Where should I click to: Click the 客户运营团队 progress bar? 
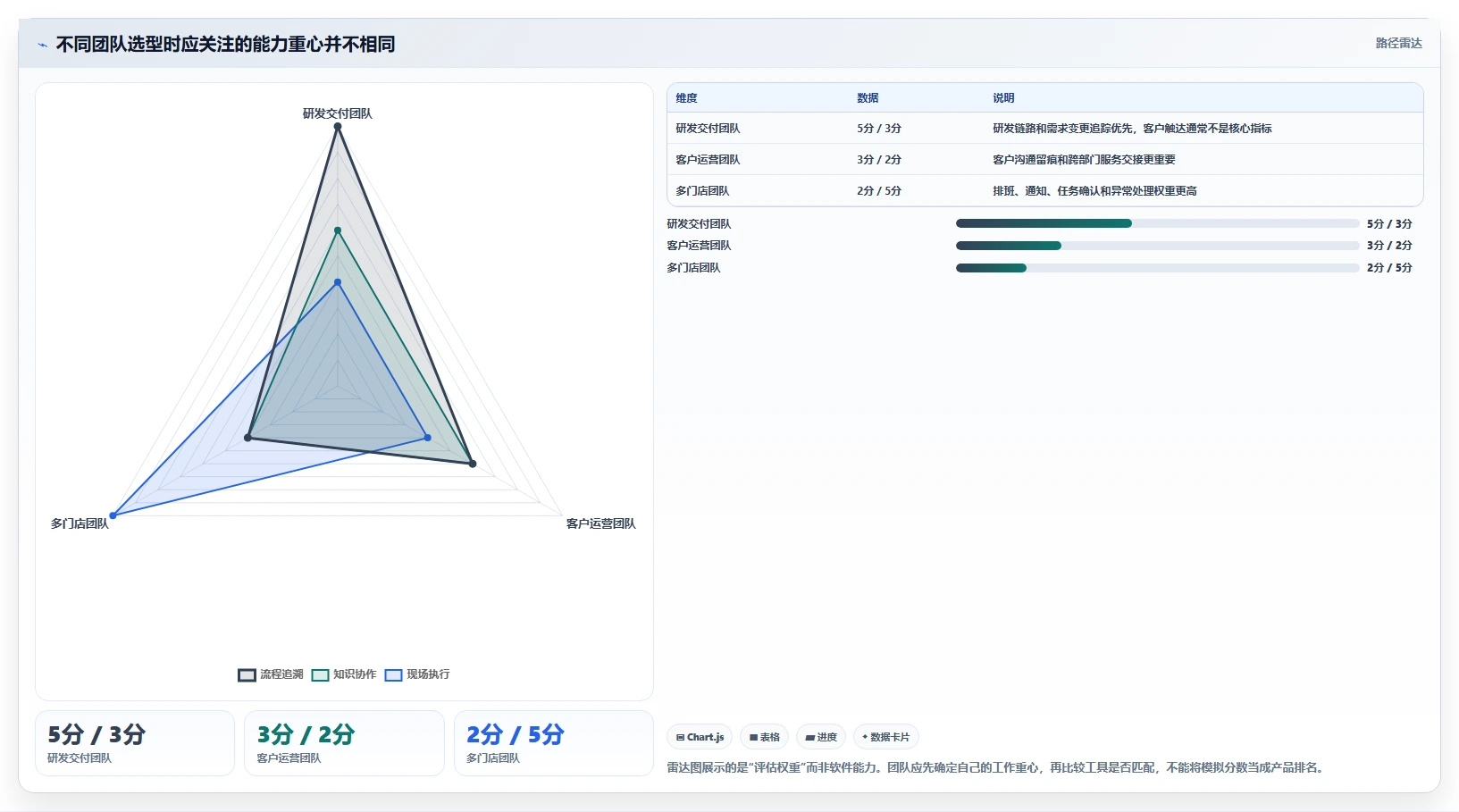click(x=1157, y=246)
